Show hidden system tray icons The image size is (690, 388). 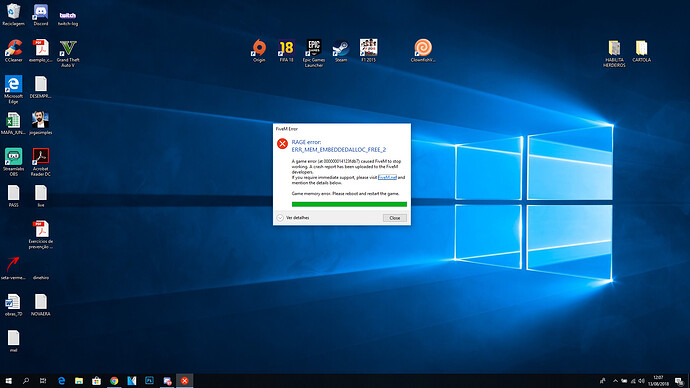(x=615, y=381)
